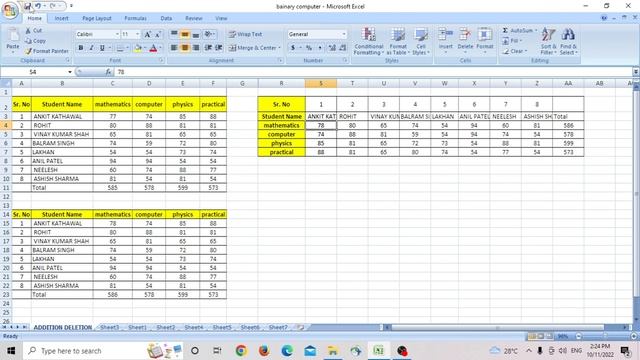Adjust the zoom slider in the status bar
Screen dimensions: 640x360
coord(606,336)
